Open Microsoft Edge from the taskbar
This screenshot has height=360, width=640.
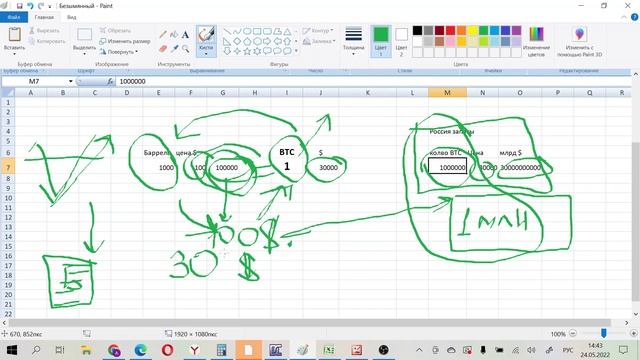[141, 350]
